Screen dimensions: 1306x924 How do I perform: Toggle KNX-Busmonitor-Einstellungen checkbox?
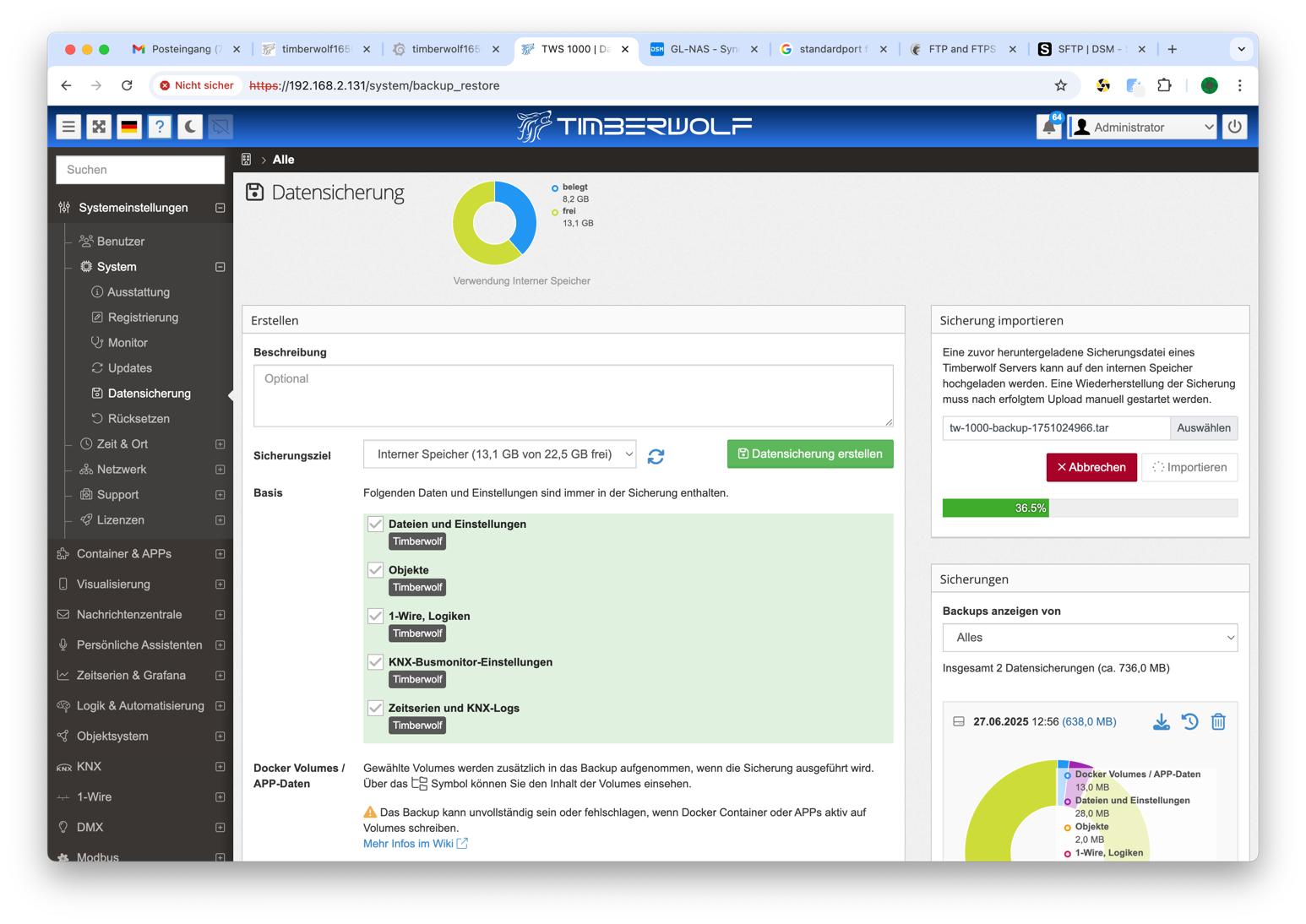[376, 662]
